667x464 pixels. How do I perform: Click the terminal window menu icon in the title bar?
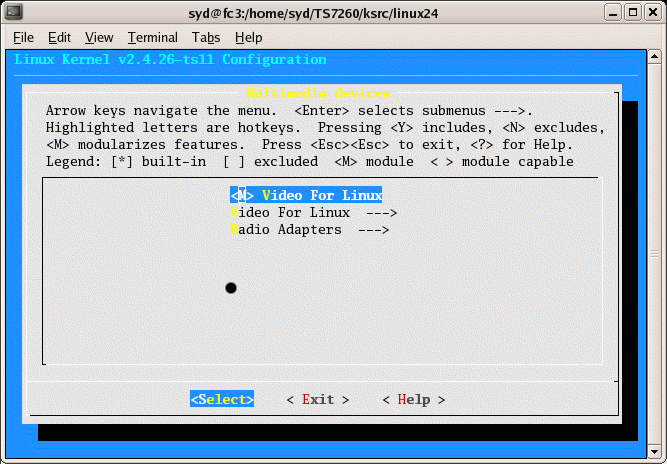click(x=13, y=12)
